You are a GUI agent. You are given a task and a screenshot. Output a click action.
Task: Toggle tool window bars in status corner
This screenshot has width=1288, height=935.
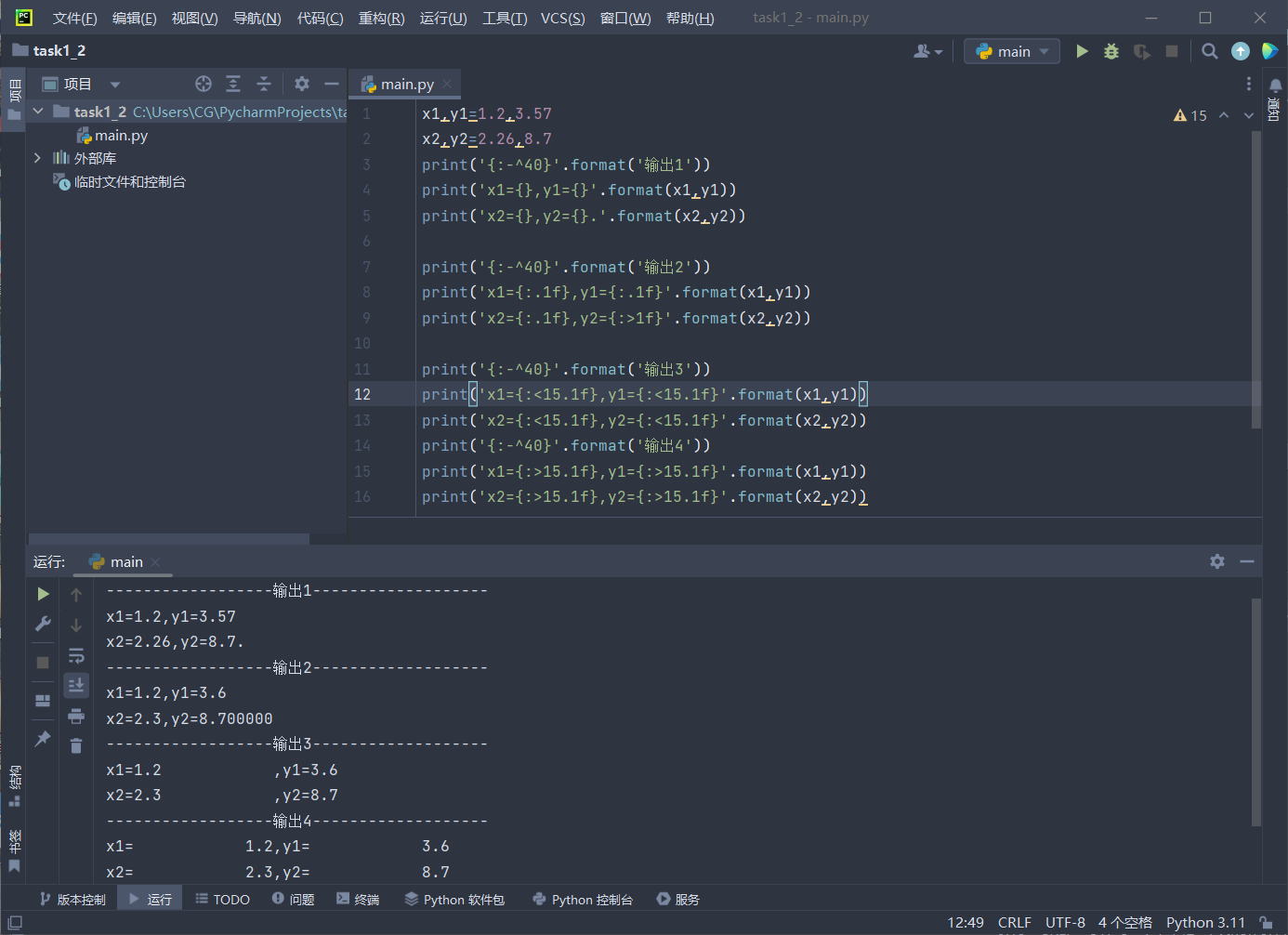[x=15, y=923]
